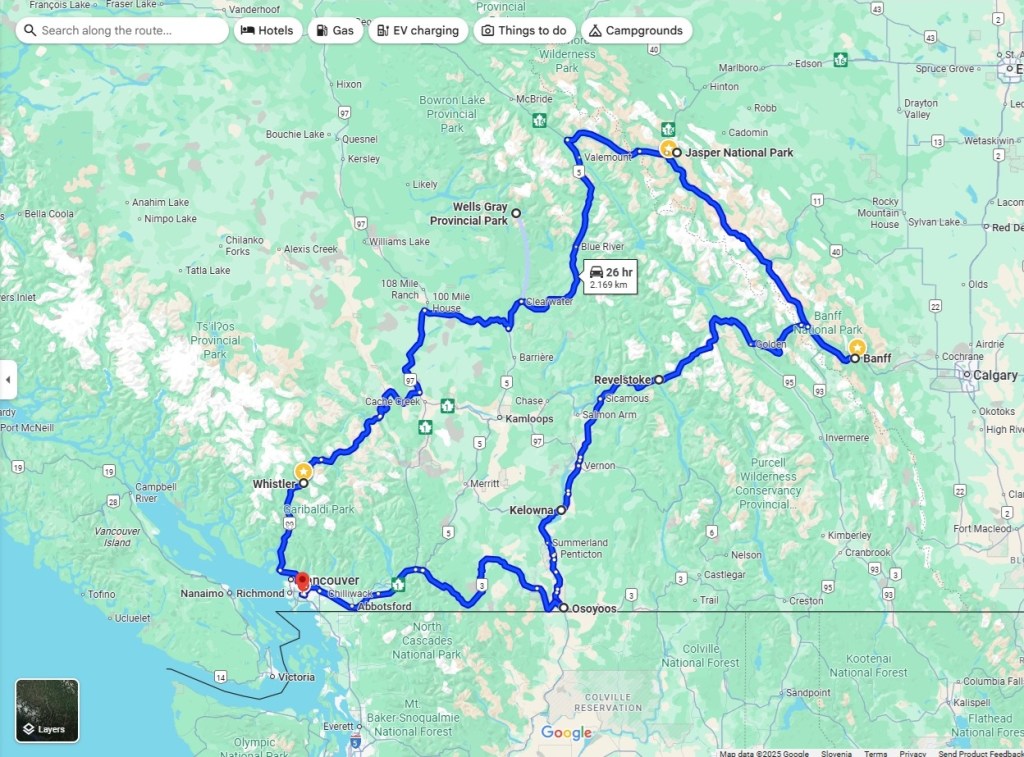Show Gas stations along route
Screen dimensions: 1024x757
click(335, 30)
